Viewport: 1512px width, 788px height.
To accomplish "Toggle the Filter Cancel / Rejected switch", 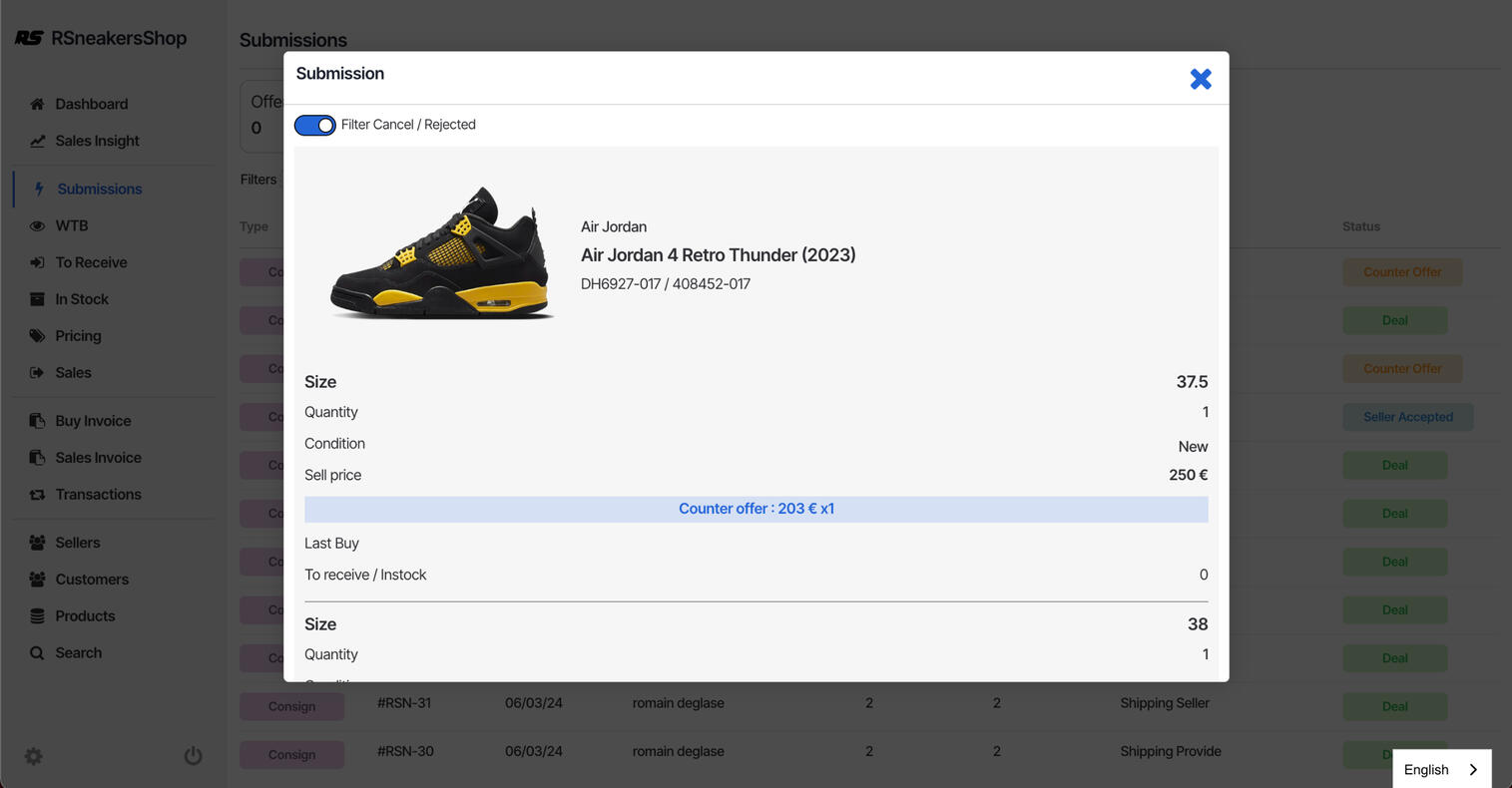I will click(314, 125).
